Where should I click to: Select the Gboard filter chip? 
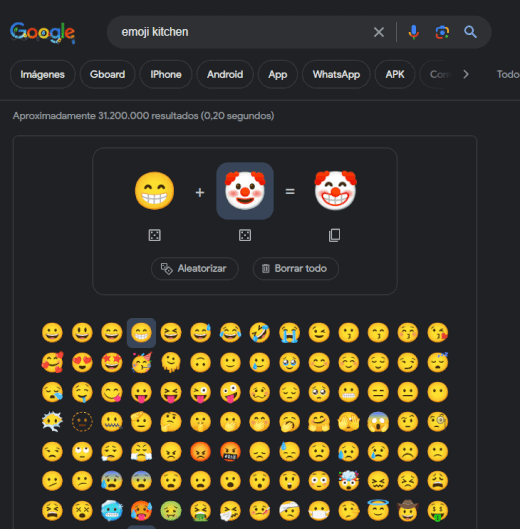[x=107, y=74]
